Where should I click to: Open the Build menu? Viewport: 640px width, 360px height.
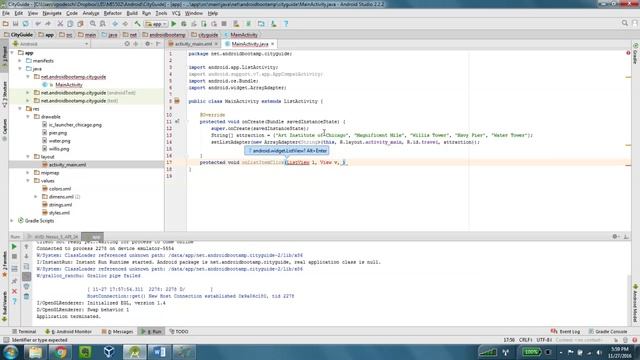[132, 13]
